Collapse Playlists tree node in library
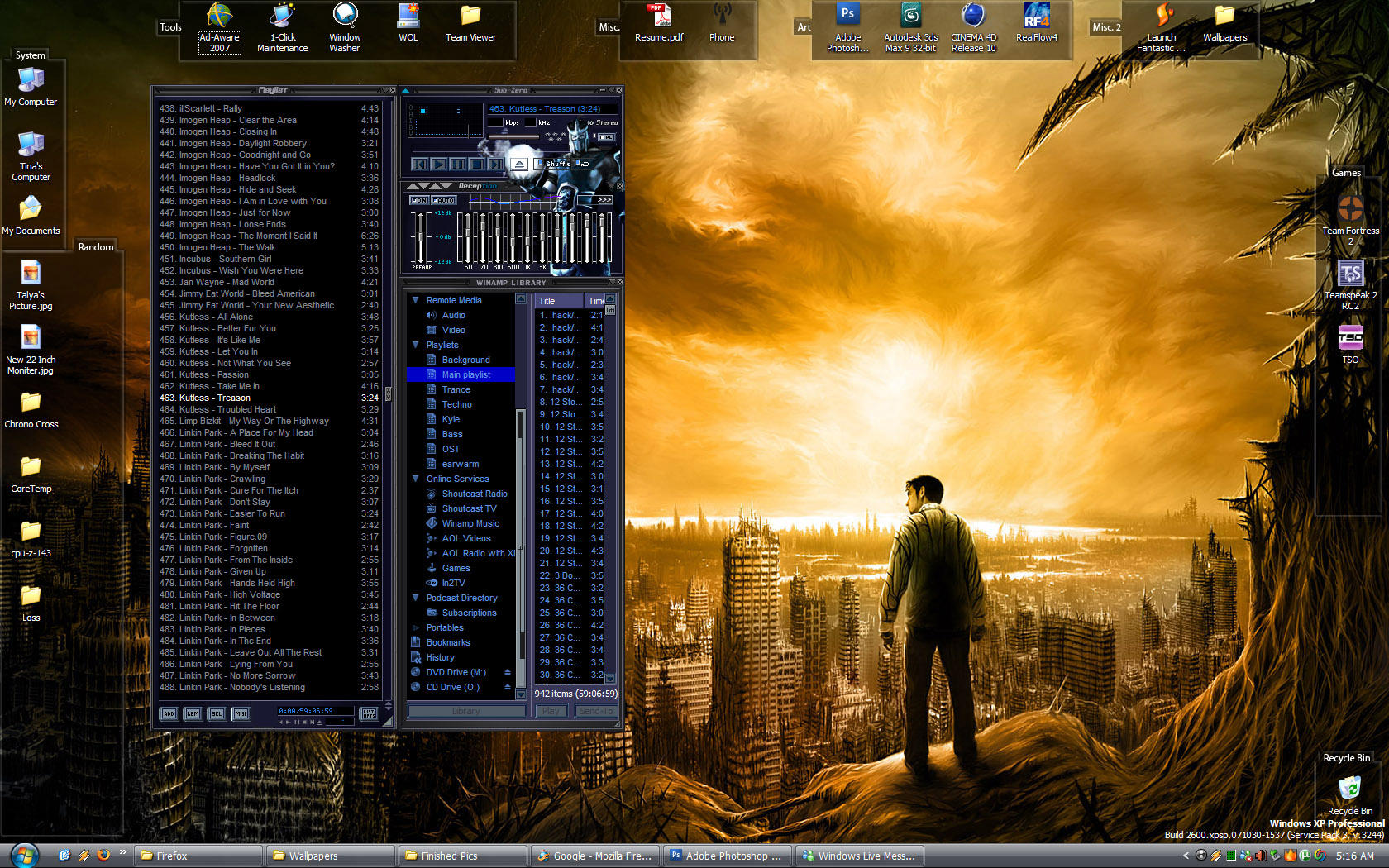Screen dimensions: 1389x868 [415, 345]
